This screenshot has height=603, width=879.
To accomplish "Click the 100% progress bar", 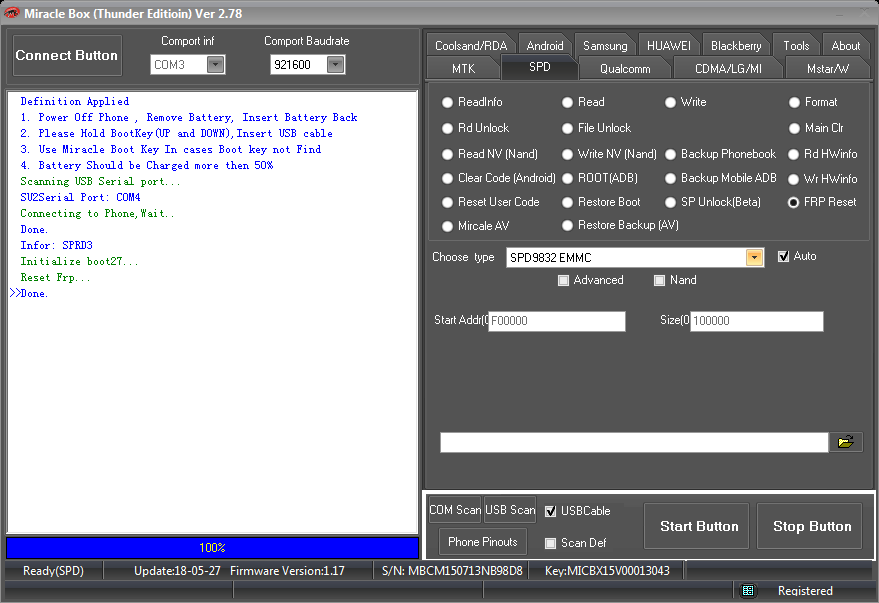I will point(212,548).
